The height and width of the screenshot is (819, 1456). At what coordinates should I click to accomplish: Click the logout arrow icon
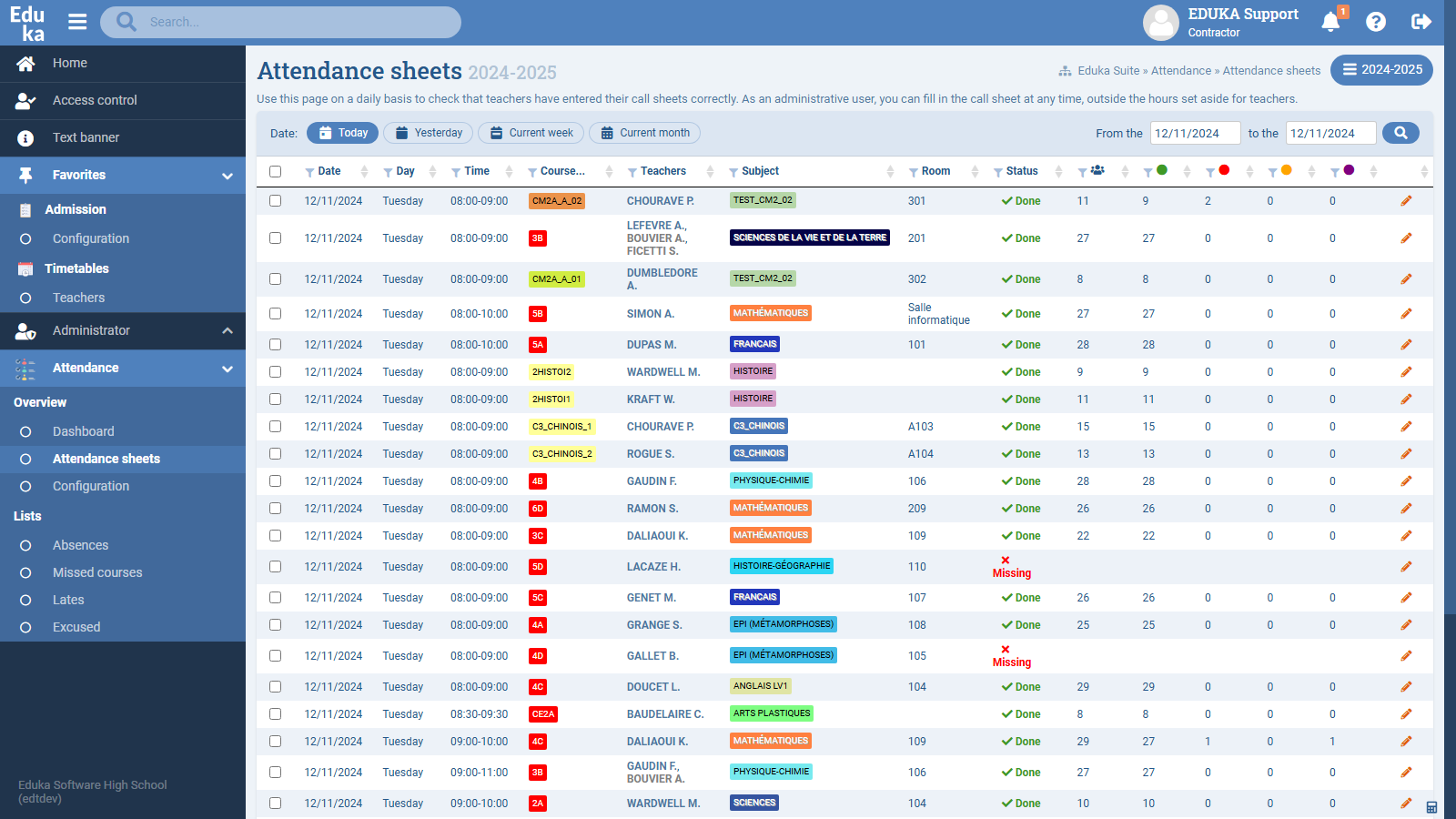tap(1421, 22)
